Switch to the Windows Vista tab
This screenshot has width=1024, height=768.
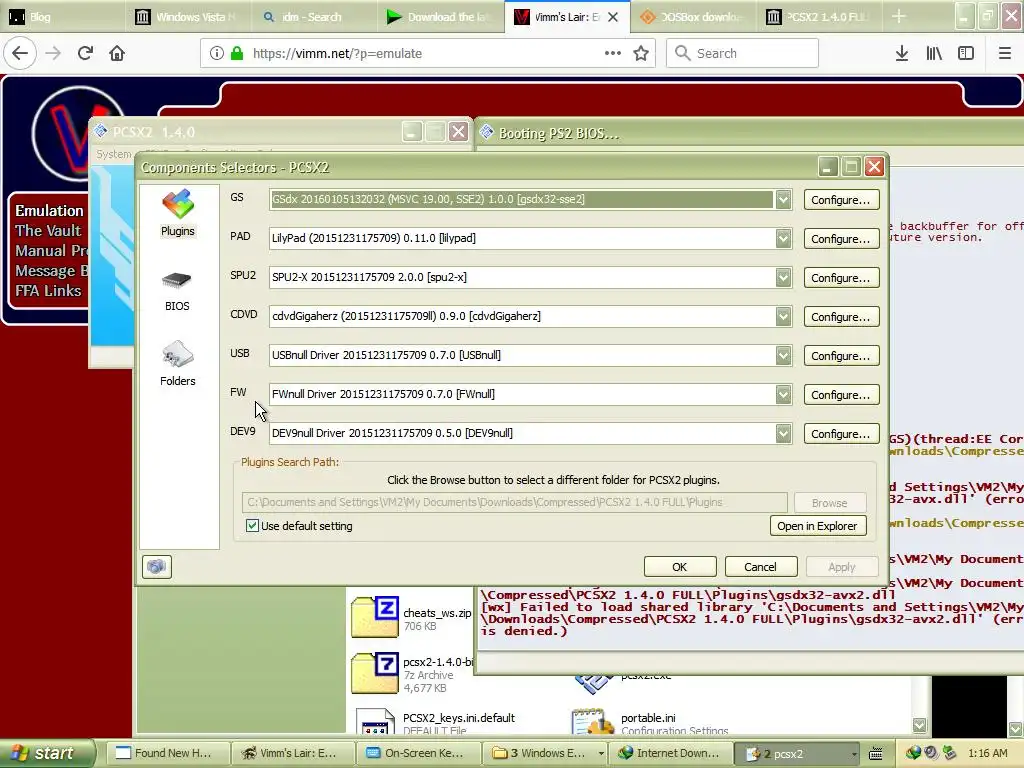pos(188,16)
